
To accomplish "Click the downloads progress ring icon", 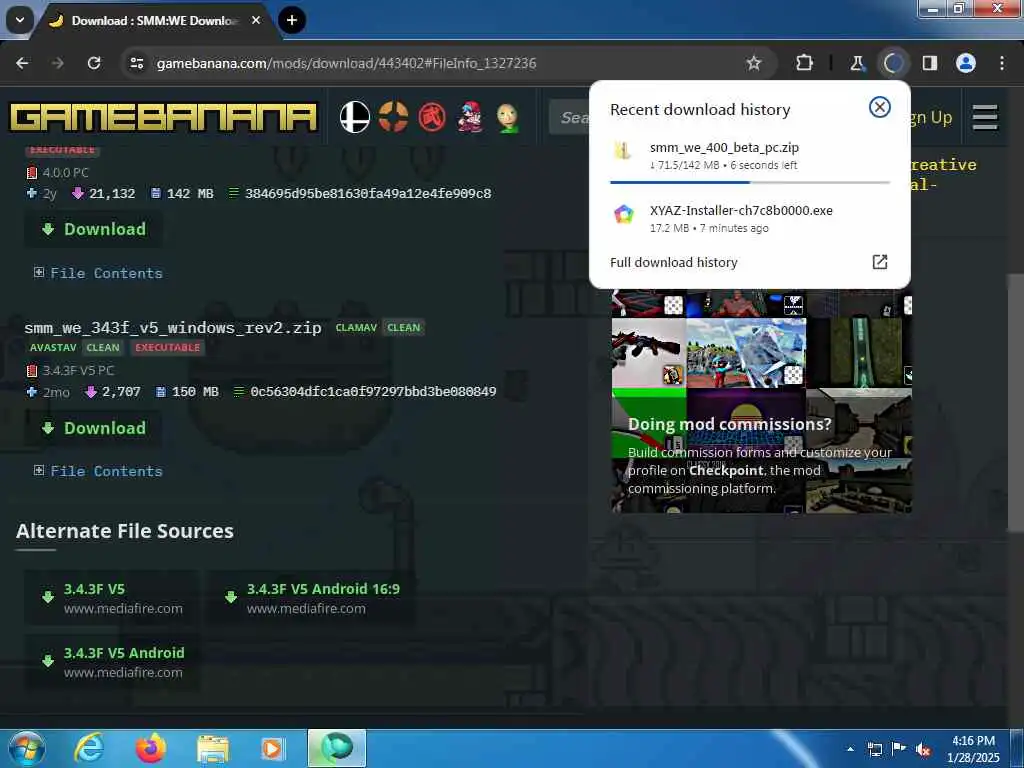I will (x=893, y=63).
